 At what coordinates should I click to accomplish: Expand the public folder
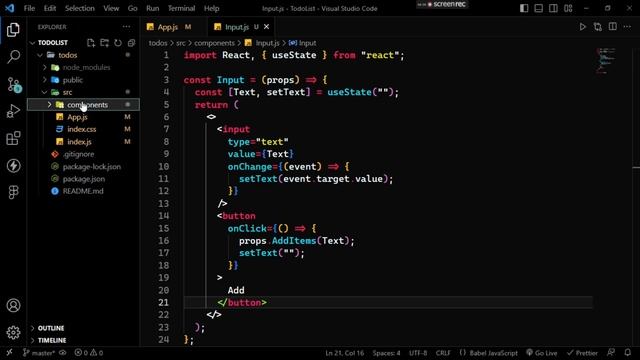[45, 80]
